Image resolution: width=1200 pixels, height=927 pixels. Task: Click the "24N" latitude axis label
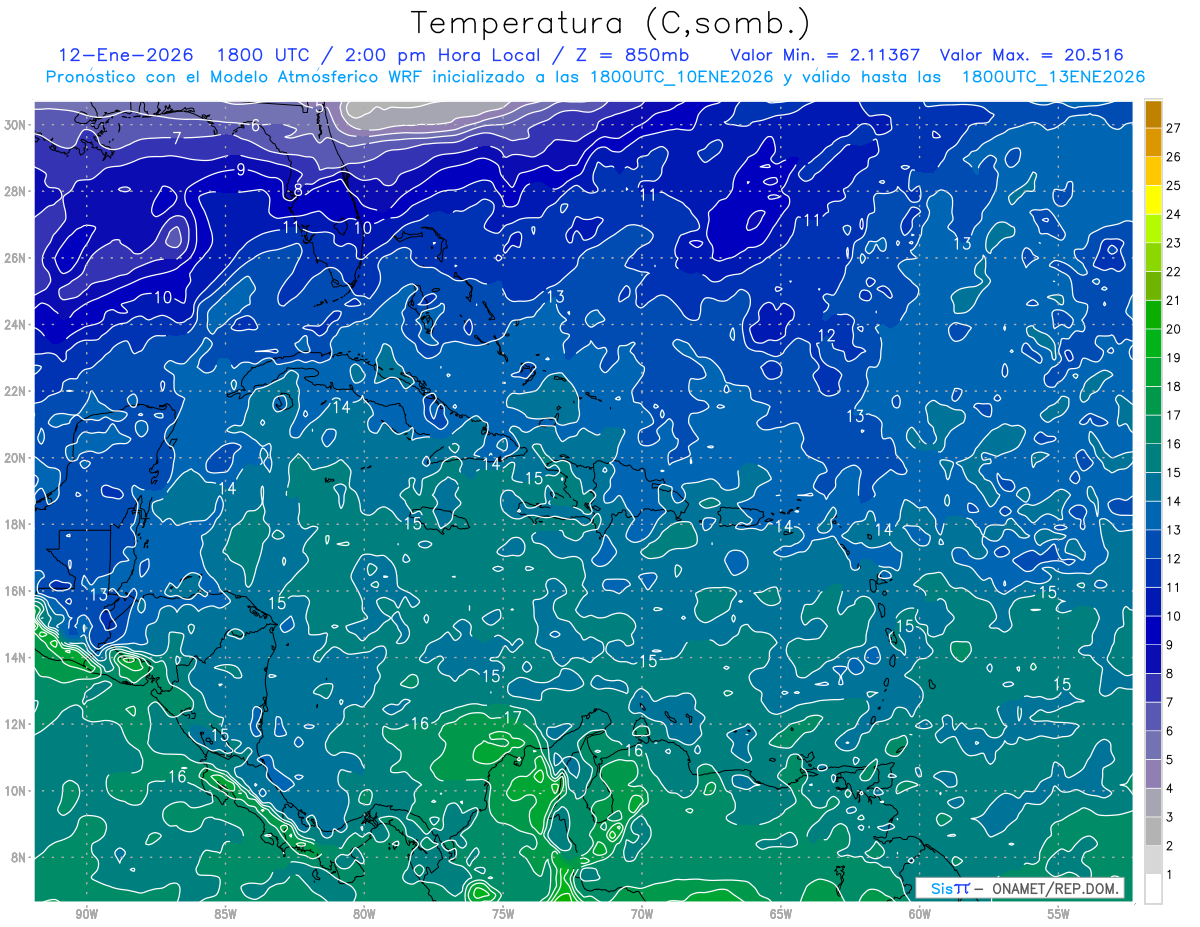click(17, 325)
